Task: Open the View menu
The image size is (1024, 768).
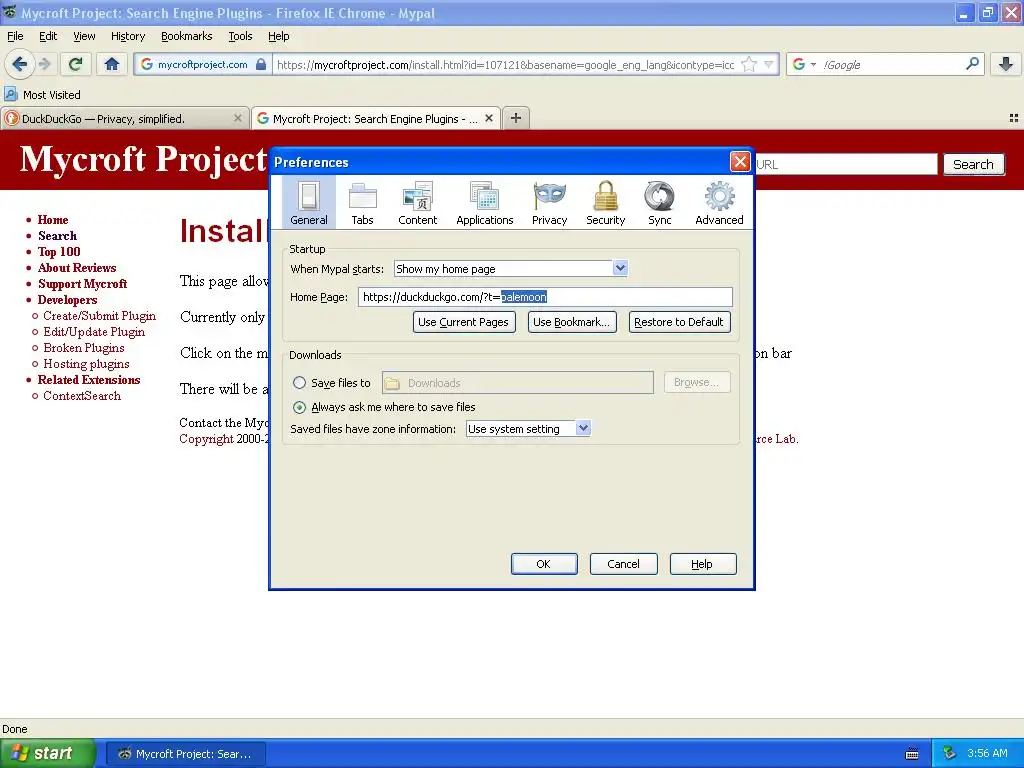Action: [84, 36]
